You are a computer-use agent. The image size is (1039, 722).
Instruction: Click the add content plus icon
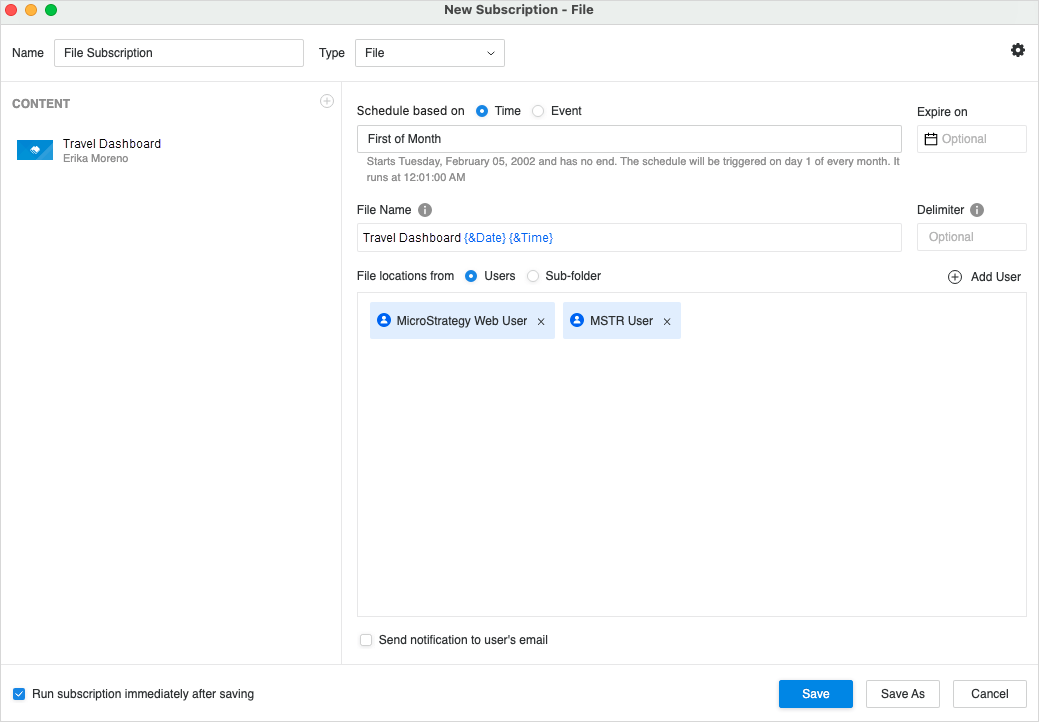point(327,101)
